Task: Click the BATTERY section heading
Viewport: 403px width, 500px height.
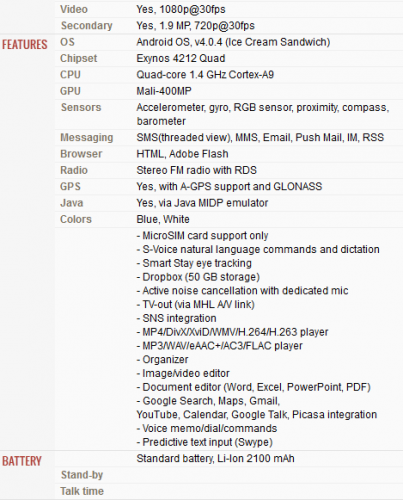Action: [x=22, y=461]
